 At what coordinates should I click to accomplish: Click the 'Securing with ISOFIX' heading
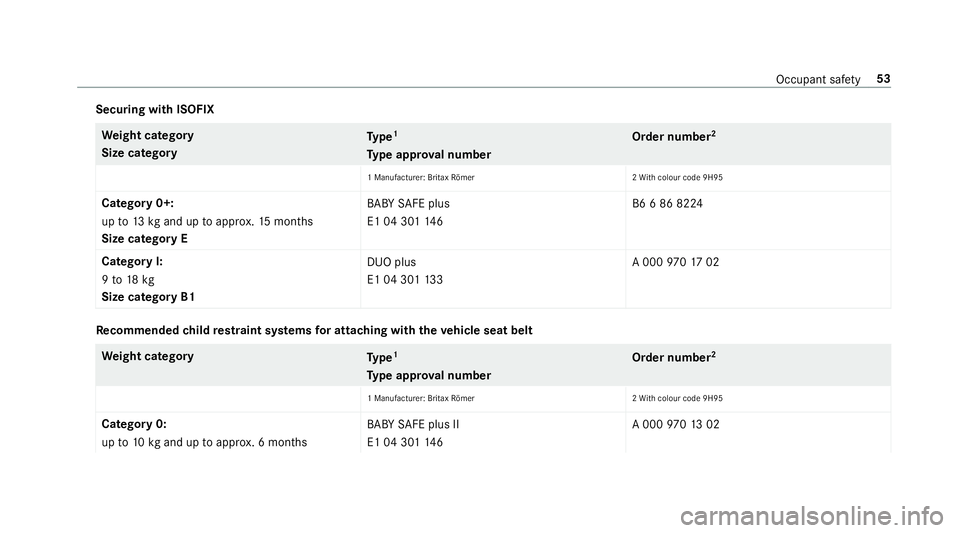155,110
